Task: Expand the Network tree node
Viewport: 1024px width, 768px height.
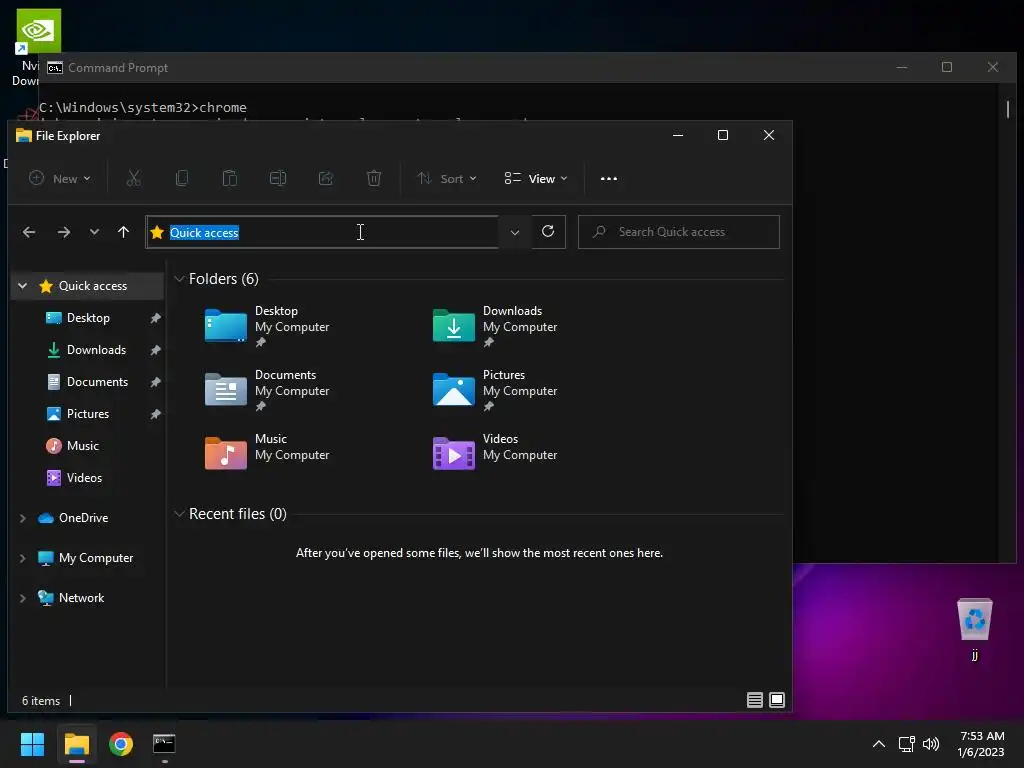Action: (x=23, y=598)
